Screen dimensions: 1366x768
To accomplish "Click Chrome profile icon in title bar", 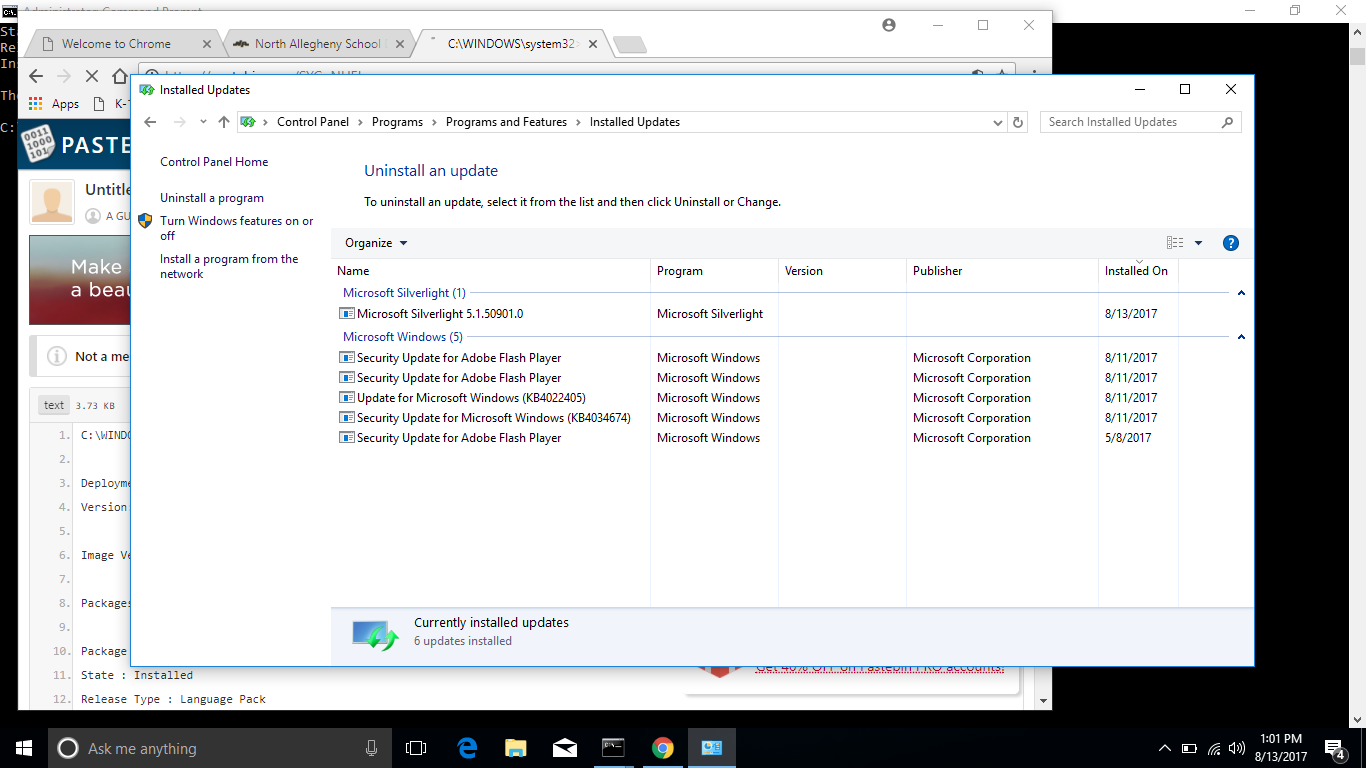I will tap(889, 25).
